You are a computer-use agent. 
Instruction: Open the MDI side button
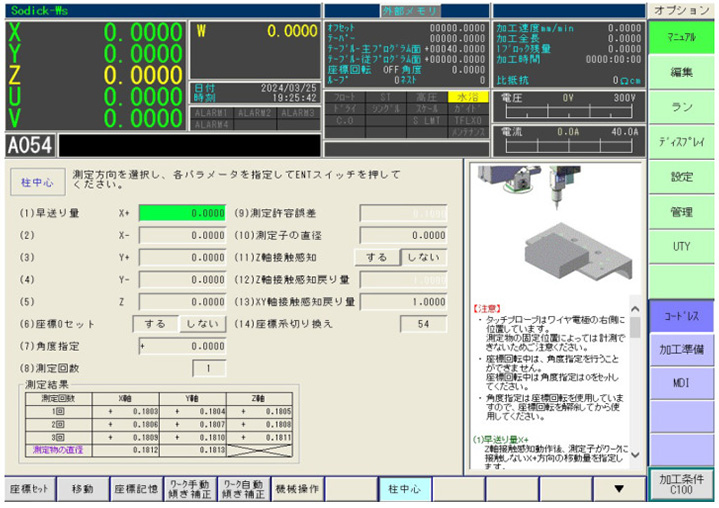(x=681, y=383)
